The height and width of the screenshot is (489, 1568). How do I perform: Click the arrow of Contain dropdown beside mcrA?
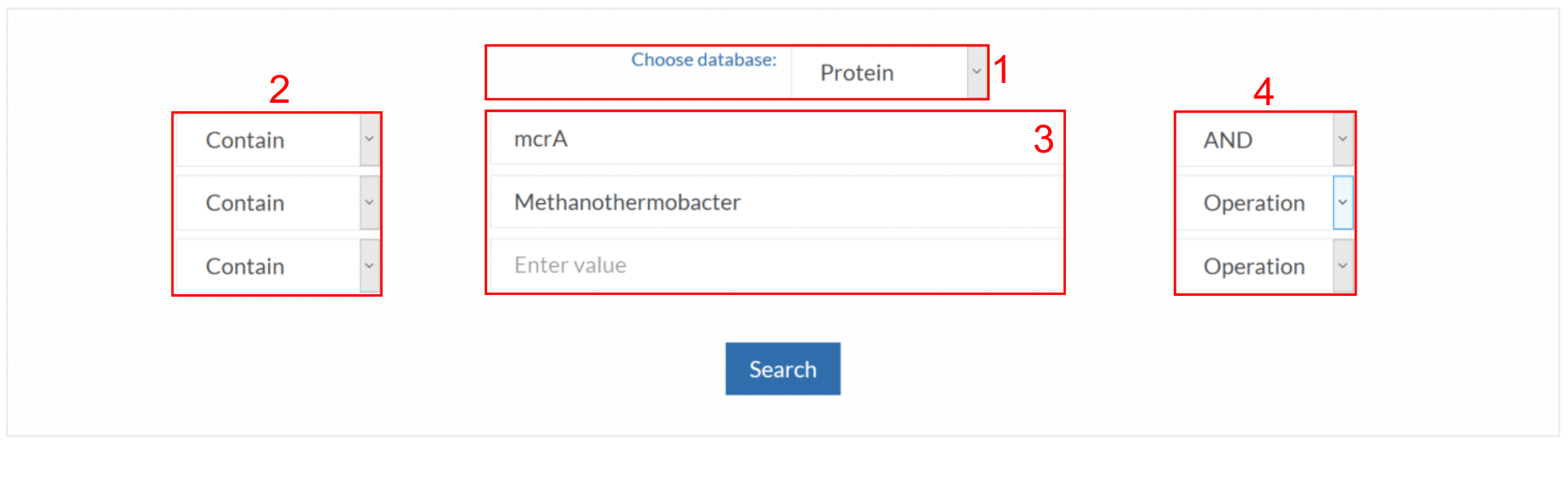[369, 139]
